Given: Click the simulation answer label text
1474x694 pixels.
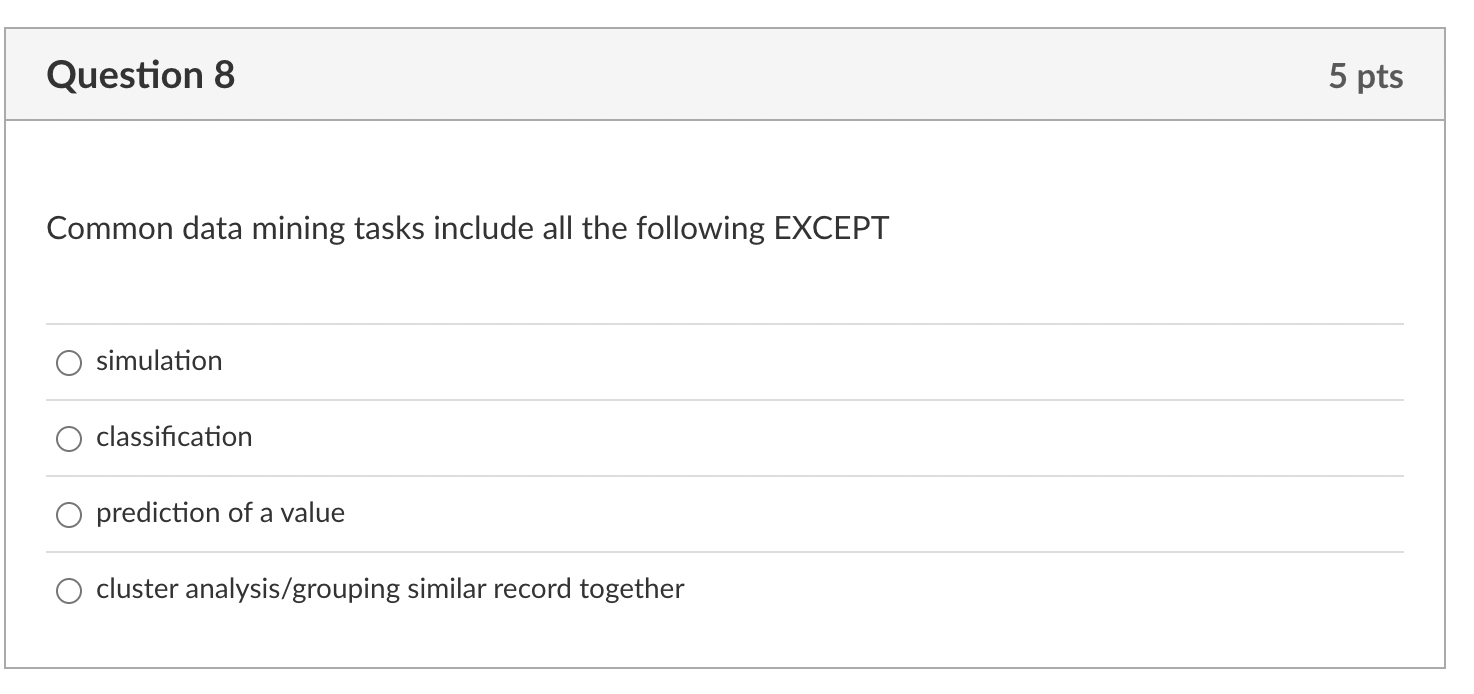Looking at the screenshot, I should [158, 362].
